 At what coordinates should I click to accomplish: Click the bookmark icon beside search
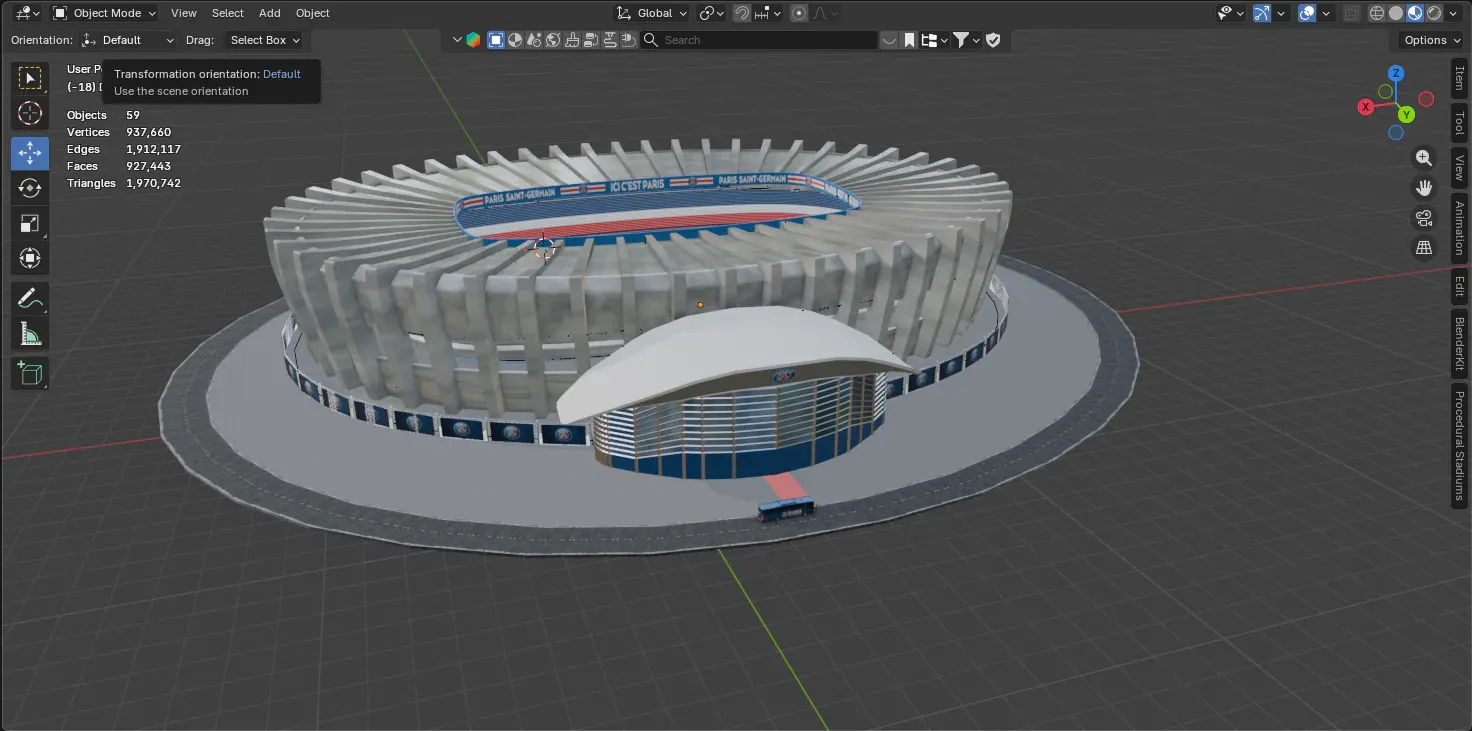click(x=909, y=40)
